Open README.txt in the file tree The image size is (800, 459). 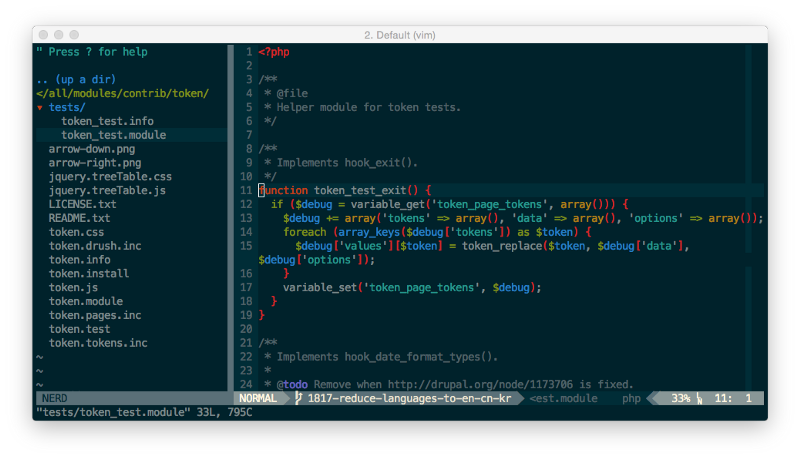point(79,218)
